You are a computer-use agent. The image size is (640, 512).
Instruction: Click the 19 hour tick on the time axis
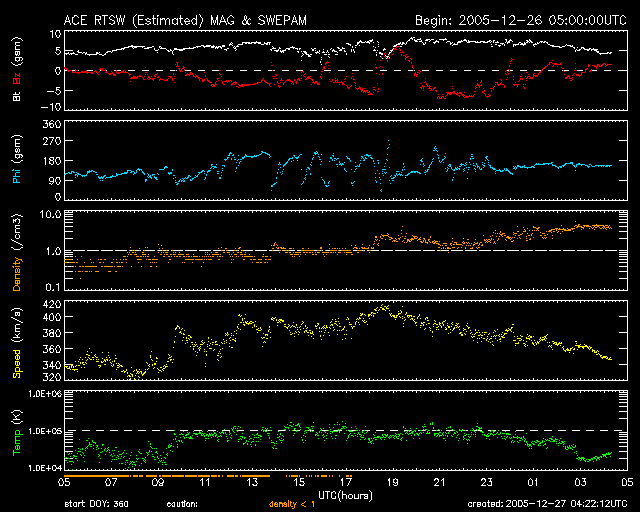(x=392, y=483)
